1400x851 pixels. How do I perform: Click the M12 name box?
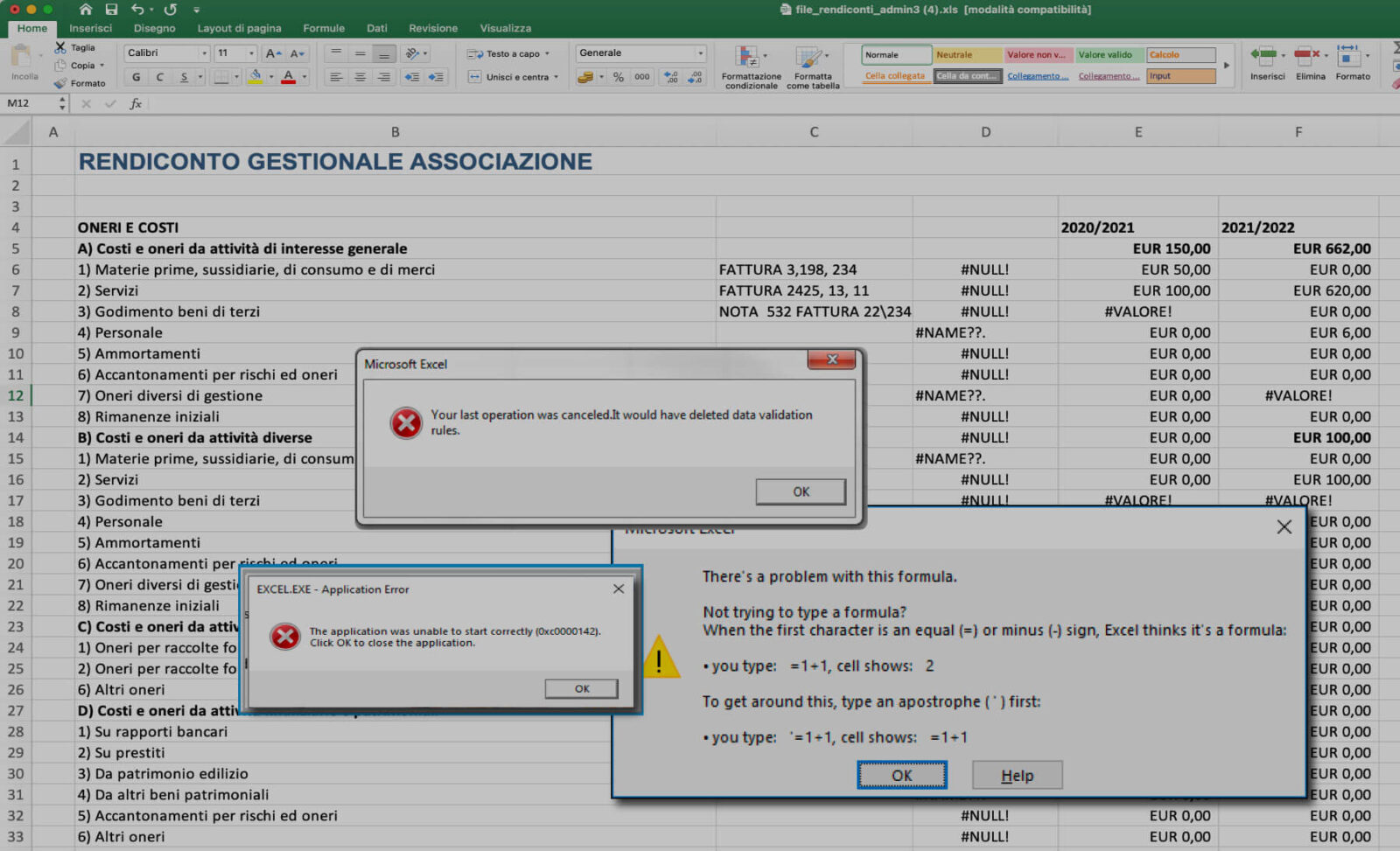point(29,103)
